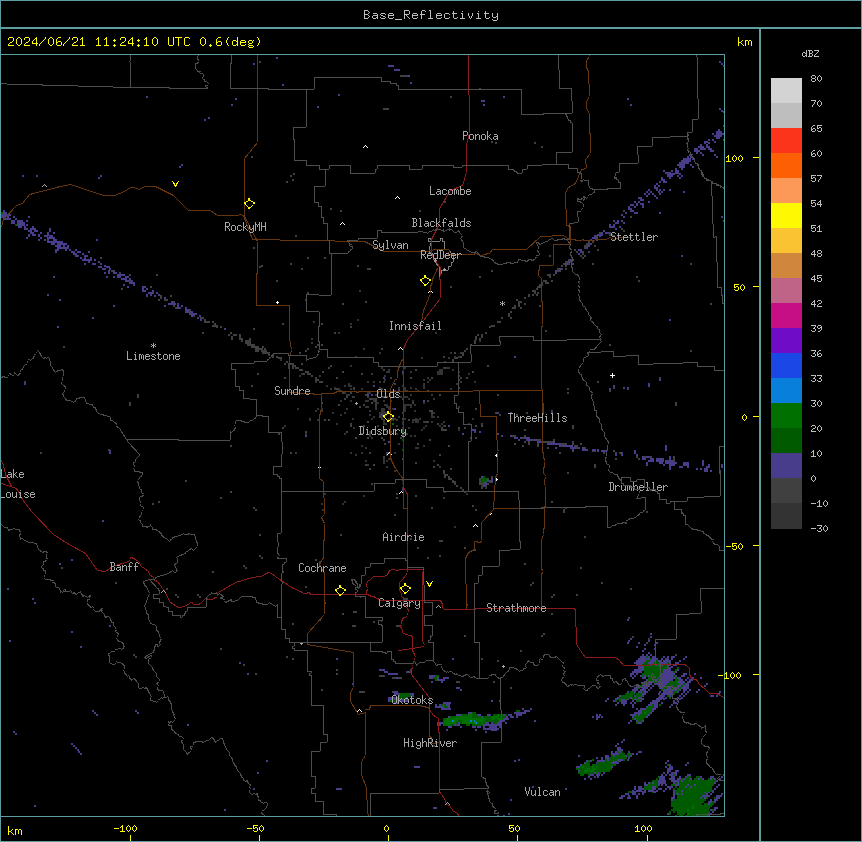This screenshot has height=842, width=862.
Task: Click the Ponoka city label
Action: [x=480, y=136]
